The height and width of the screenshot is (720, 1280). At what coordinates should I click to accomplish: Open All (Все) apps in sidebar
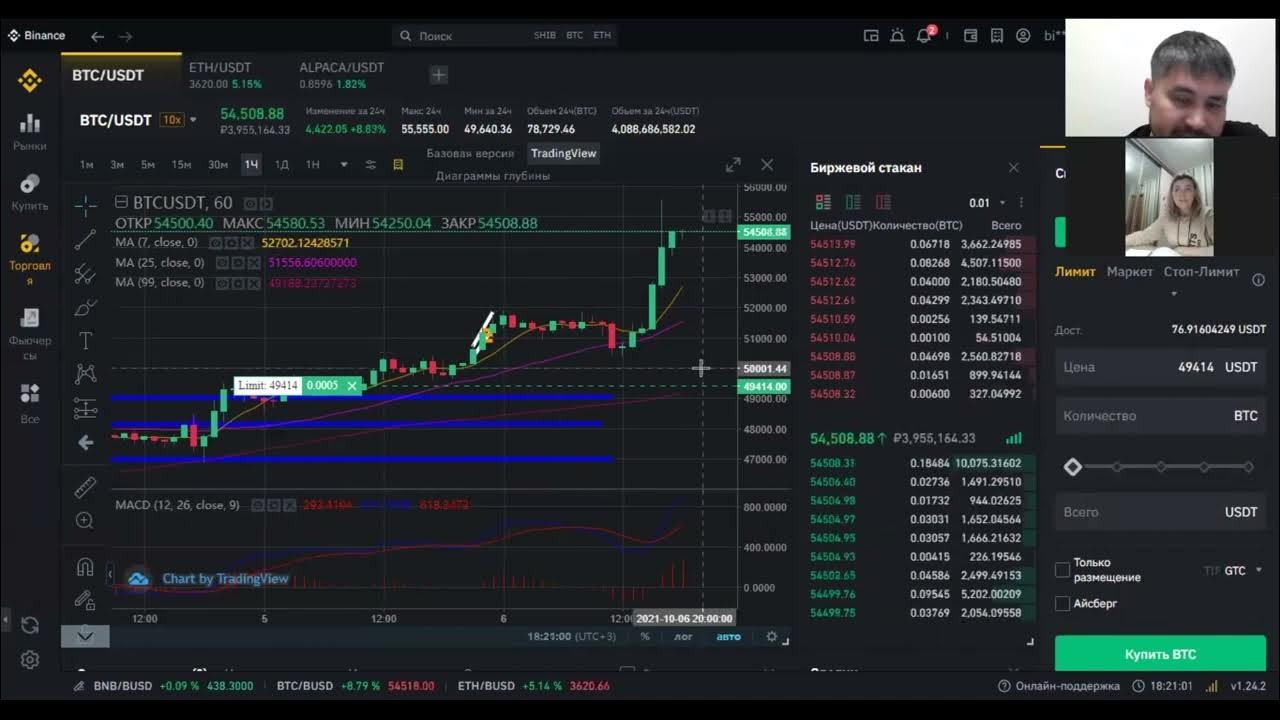(30, 403)
